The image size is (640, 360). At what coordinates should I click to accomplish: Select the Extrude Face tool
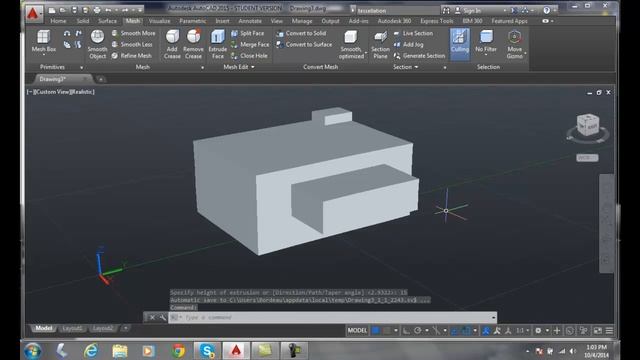click(x=218, y=44)
